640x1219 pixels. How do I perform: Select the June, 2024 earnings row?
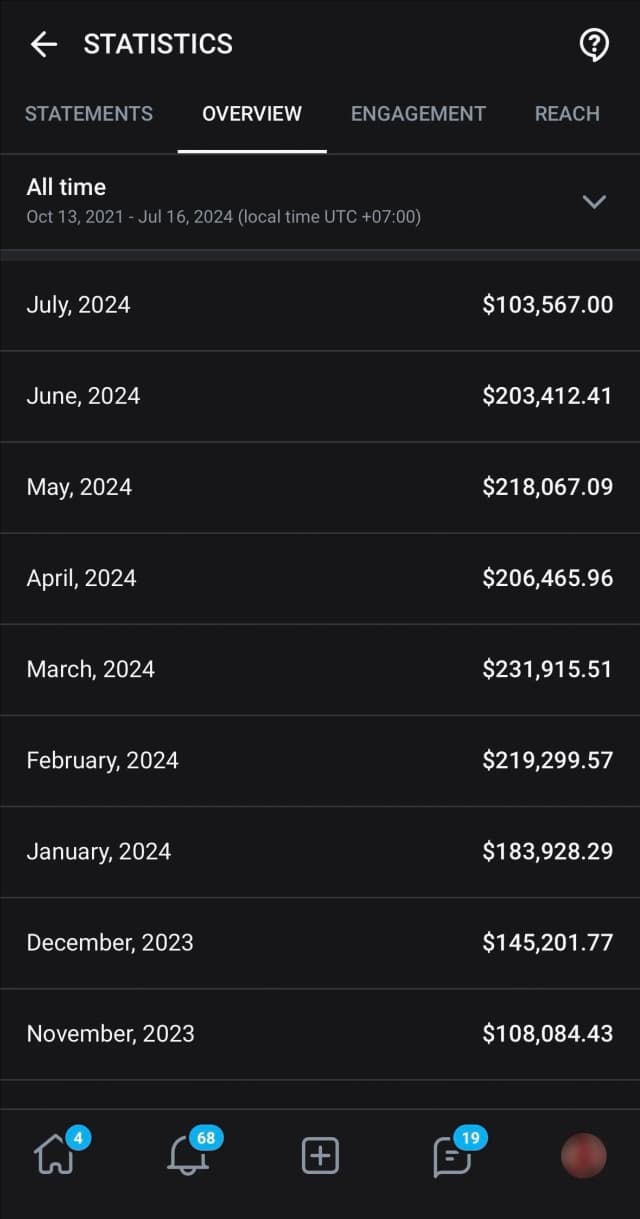(x=320, y=396)
